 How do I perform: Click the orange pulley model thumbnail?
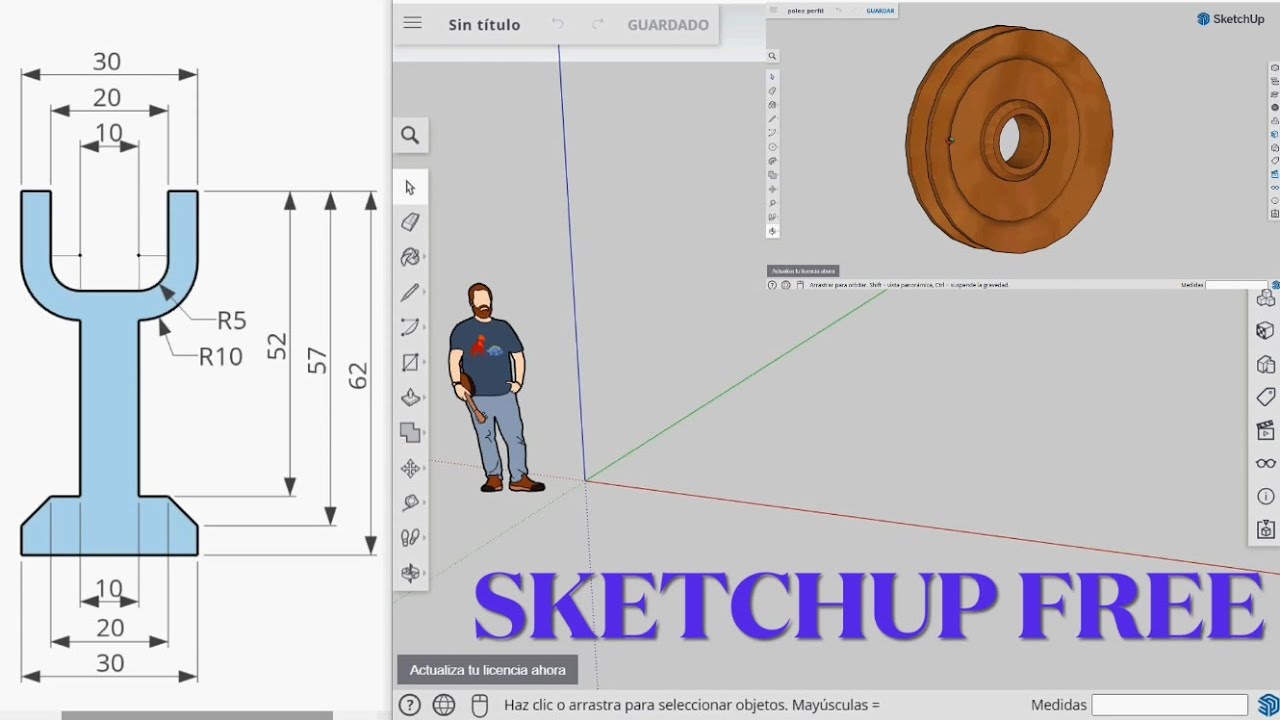tap(1009, 139)
